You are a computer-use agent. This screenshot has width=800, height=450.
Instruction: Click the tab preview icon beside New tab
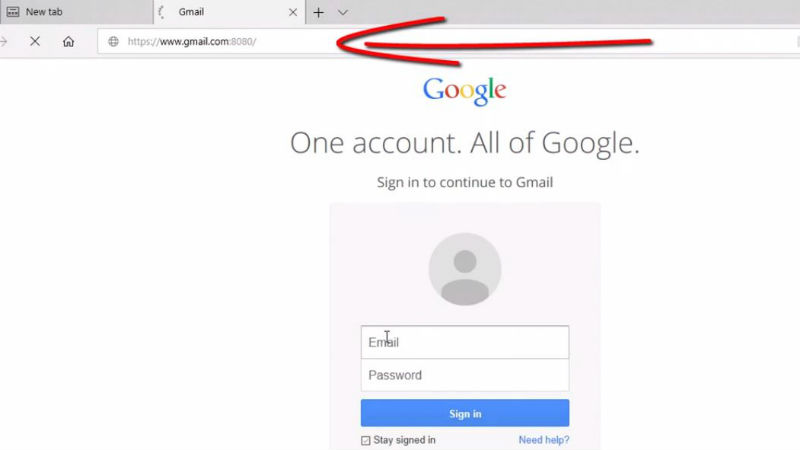click(x=13, y=12)
